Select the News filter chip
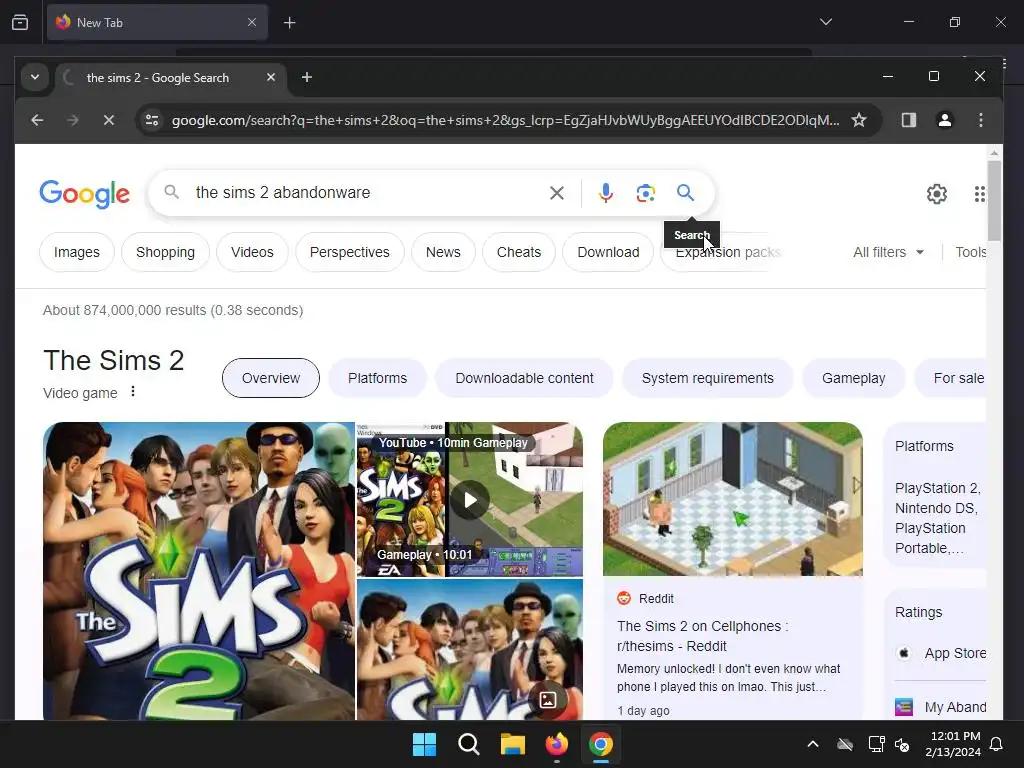 pyautogui.click(x=443, y=252)
